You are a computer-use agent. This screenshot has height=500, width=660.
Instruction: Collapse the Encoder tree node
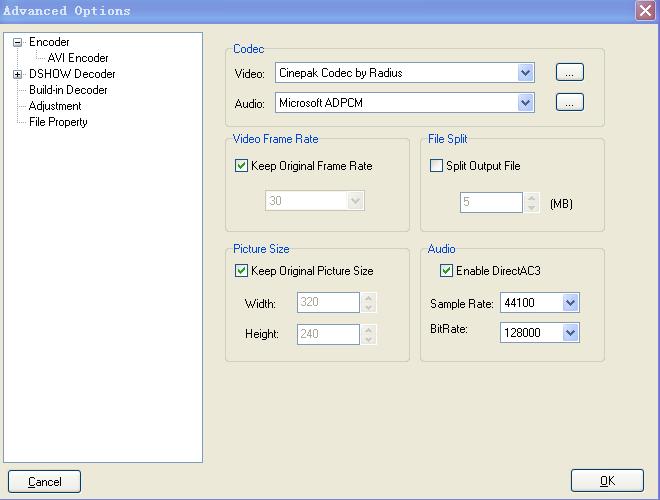click(x=17, y=42)
